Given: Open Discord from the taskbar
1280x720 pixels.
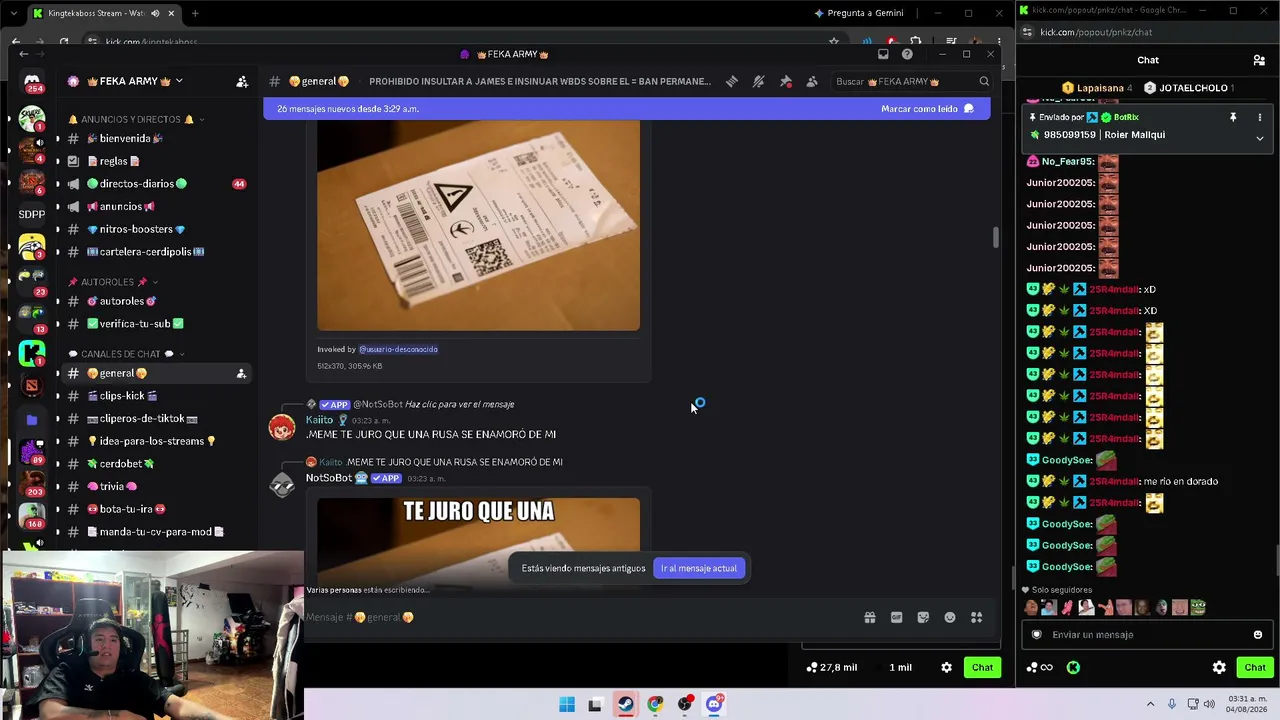Looking at the screenshot, I should (714, 704).
